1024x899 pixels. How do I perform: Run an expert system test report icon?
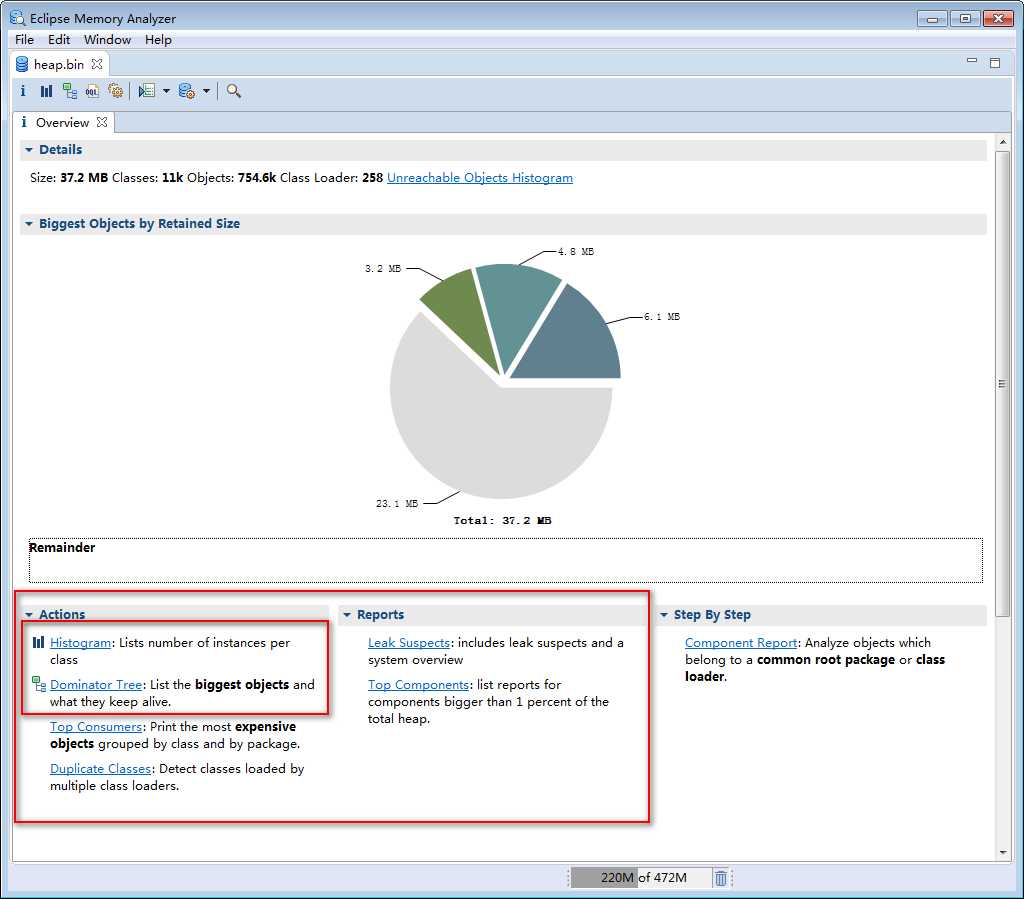(x=147, y=91)
